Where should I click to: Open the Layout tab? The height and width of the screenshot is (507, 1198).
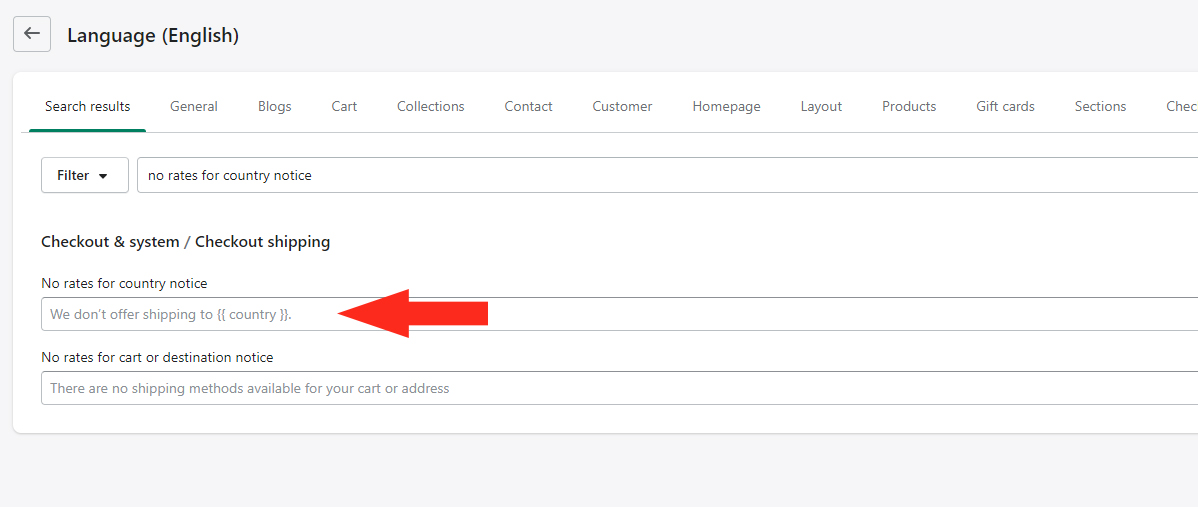(x=821, y=107)
